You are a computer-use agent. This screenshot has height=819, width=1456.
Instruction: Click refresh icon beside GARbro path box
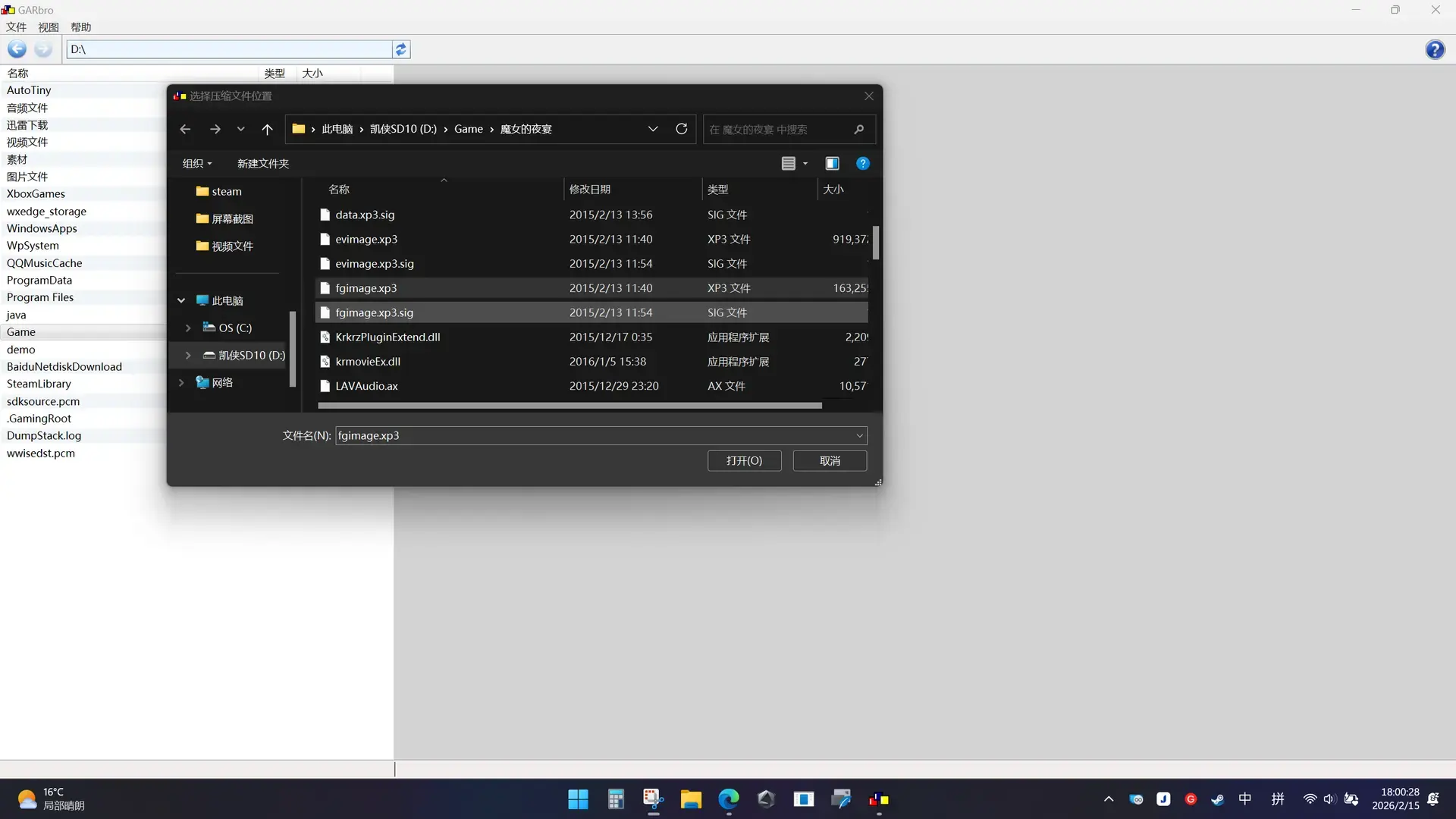click(x=401, y=49)
